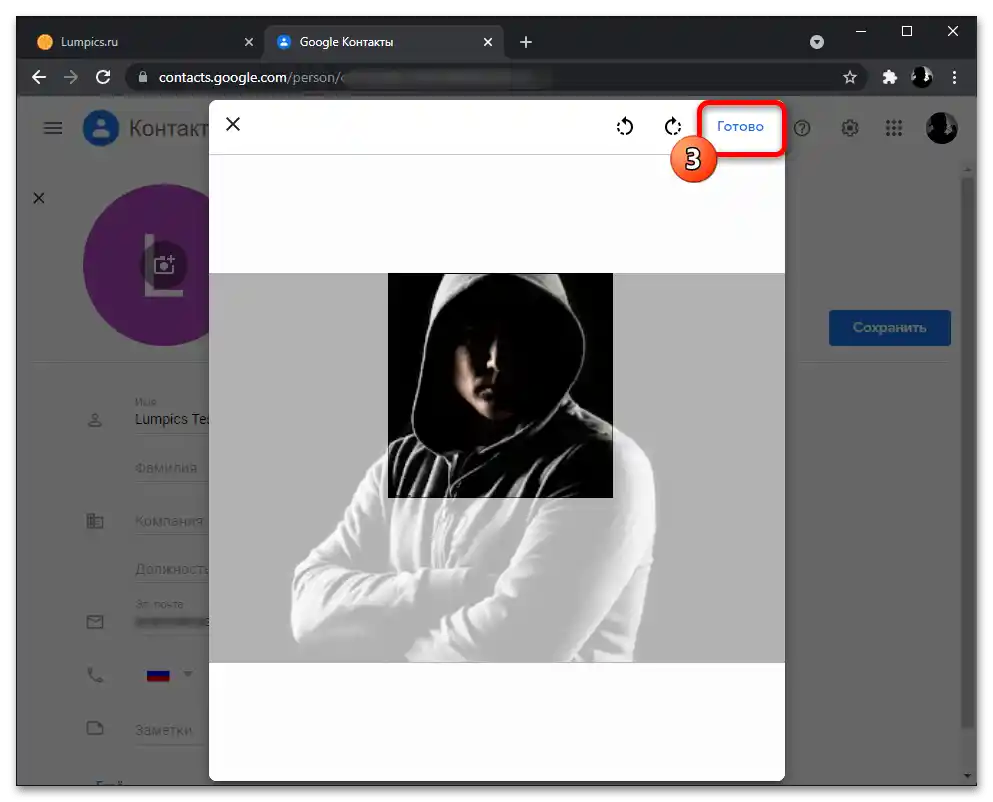Screen dimensions: 993x802
Task: Click the notes icon
Action: click(95, 728)
